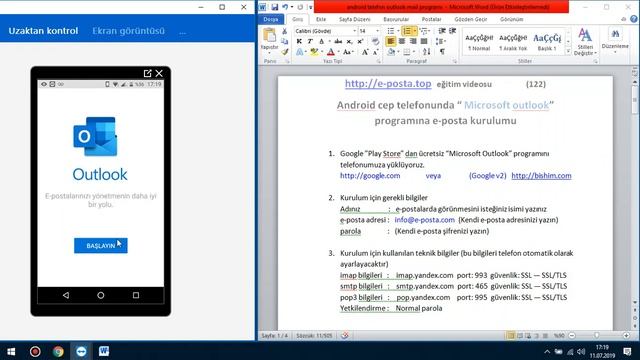Save the Word document from quick access toolbar

tap(275, 7)
